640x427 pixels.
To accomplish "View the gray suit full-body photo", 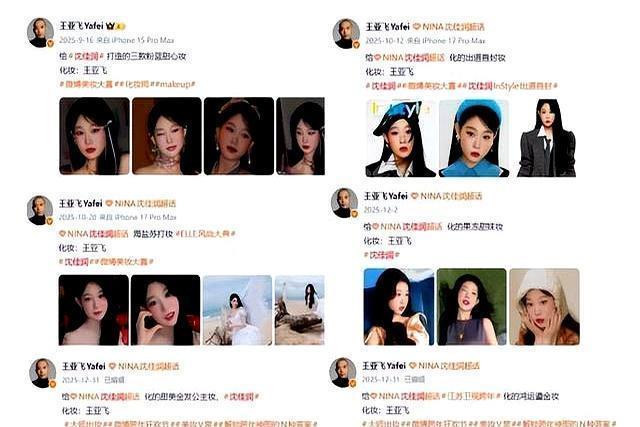I will (x=547, y=138).
